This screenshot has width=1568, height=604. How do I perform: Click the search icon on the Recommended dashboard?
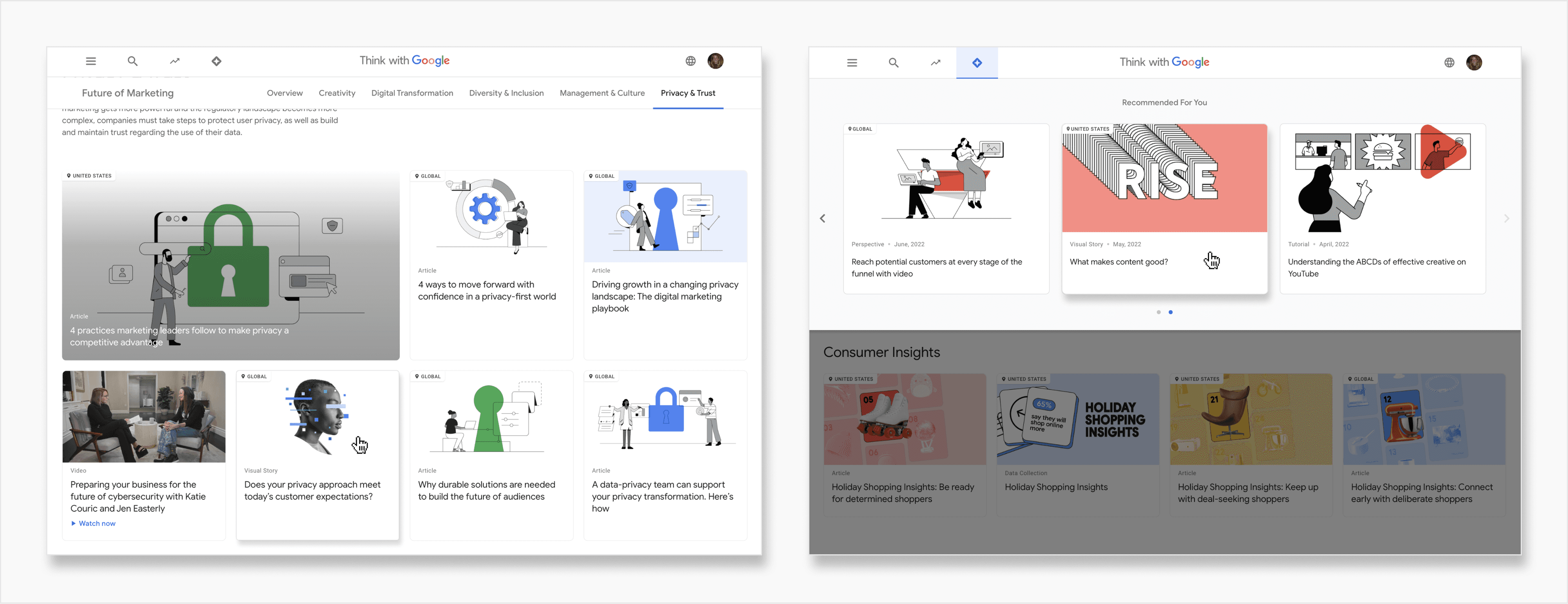(893, 63)
